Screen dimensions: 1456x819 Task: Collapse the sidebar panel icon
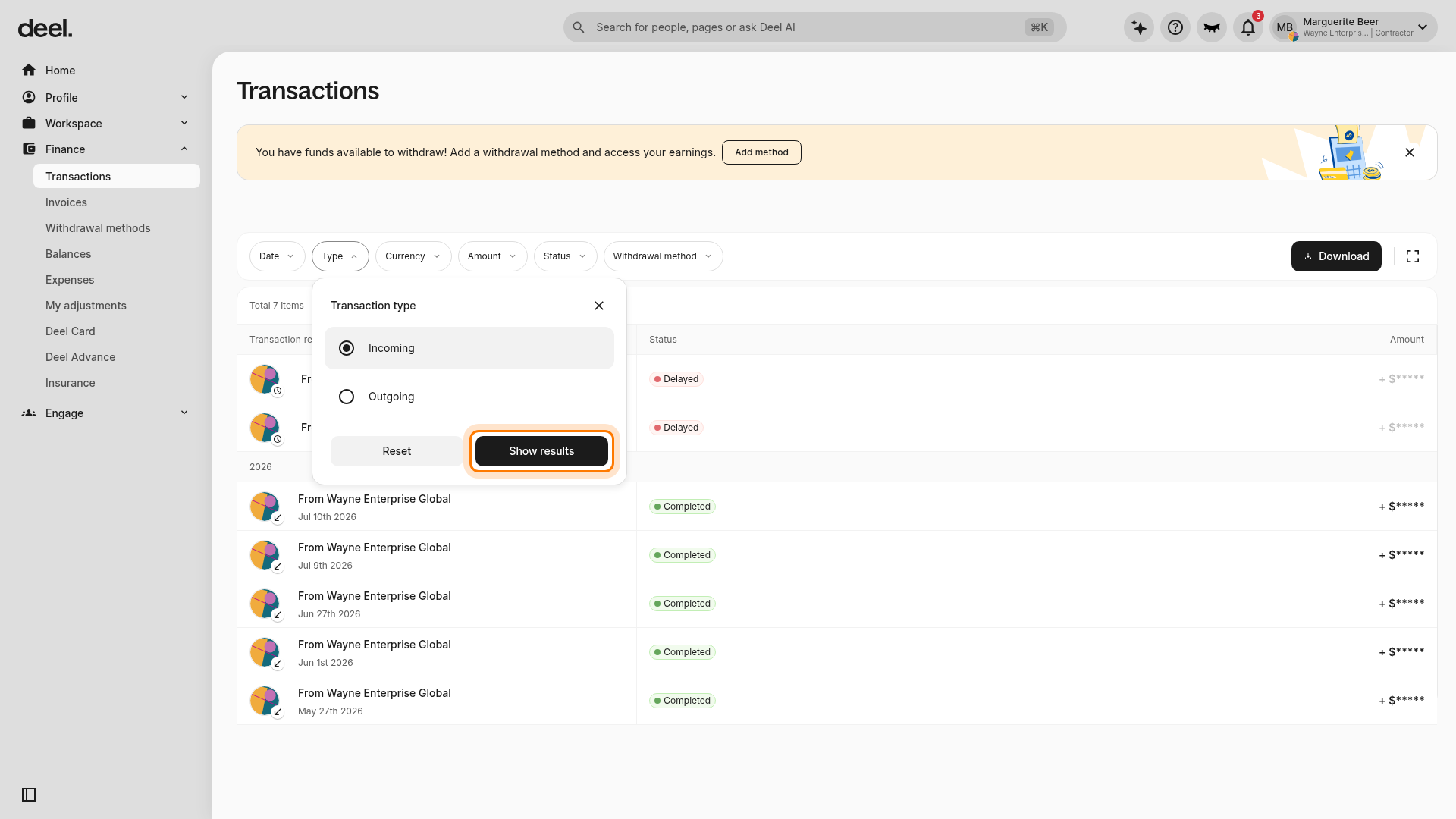29,795
